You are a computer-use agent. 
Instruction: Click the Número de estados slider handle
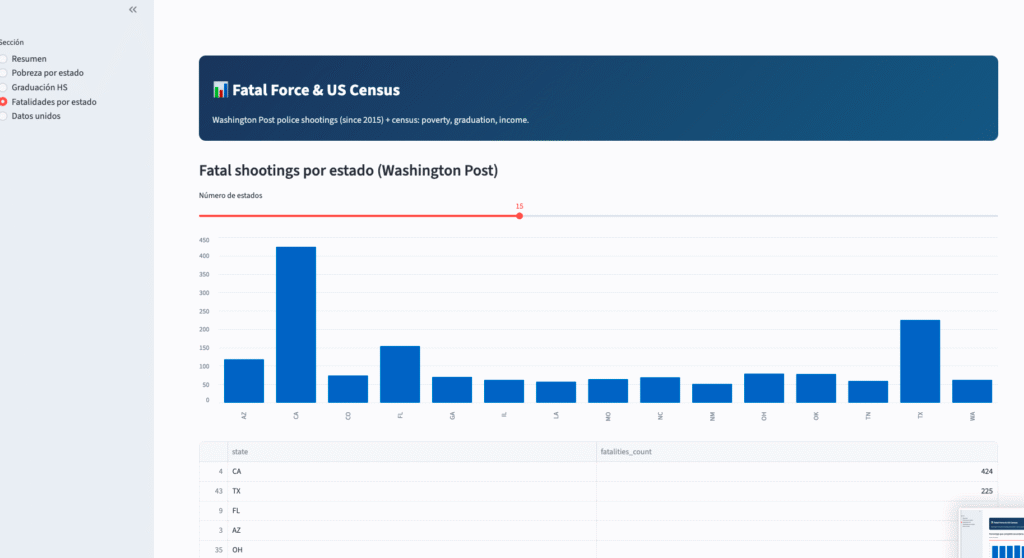[519, 216]
